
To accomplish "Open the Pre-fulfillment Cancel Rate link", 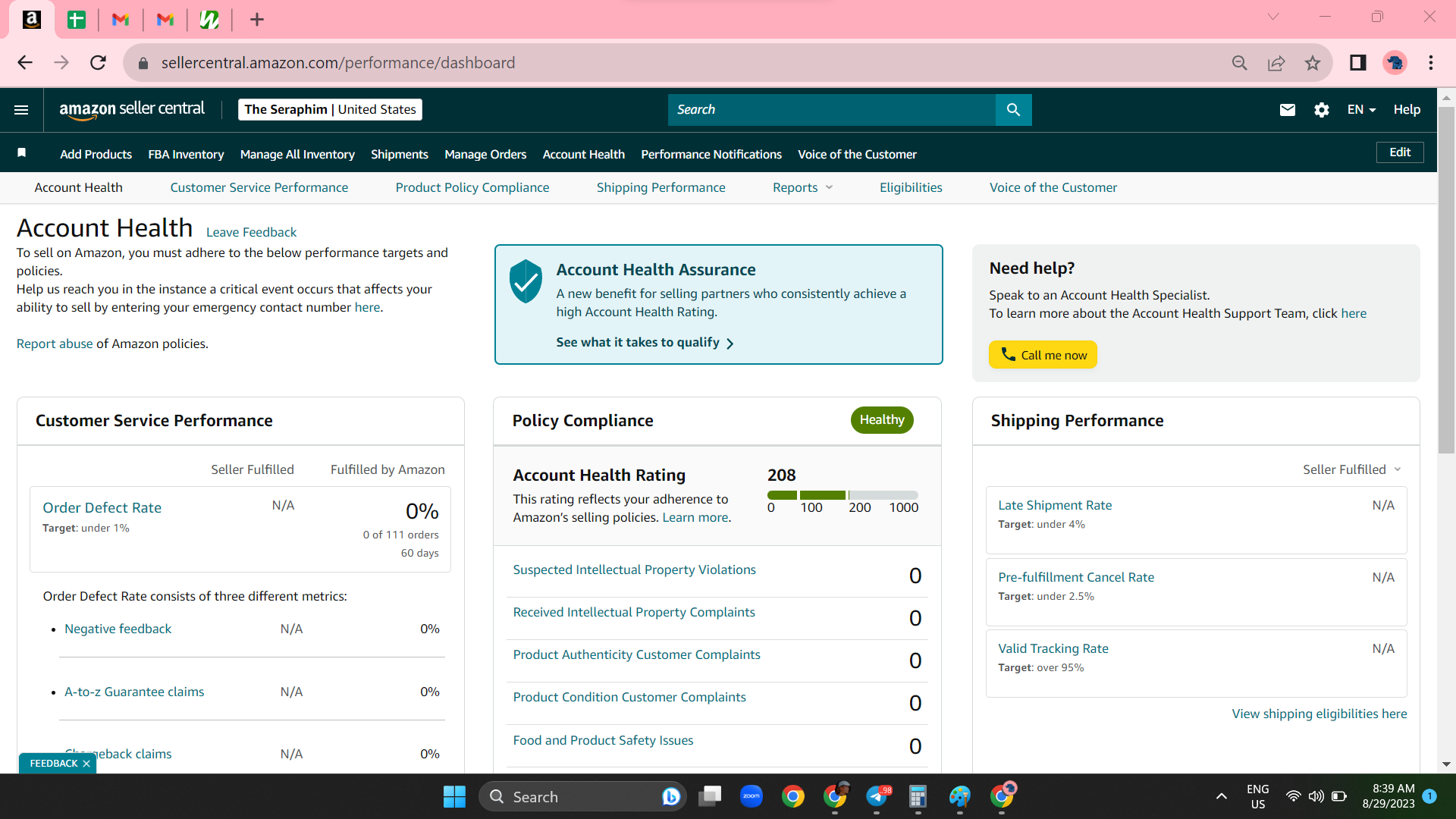I will coord(1076,577).
